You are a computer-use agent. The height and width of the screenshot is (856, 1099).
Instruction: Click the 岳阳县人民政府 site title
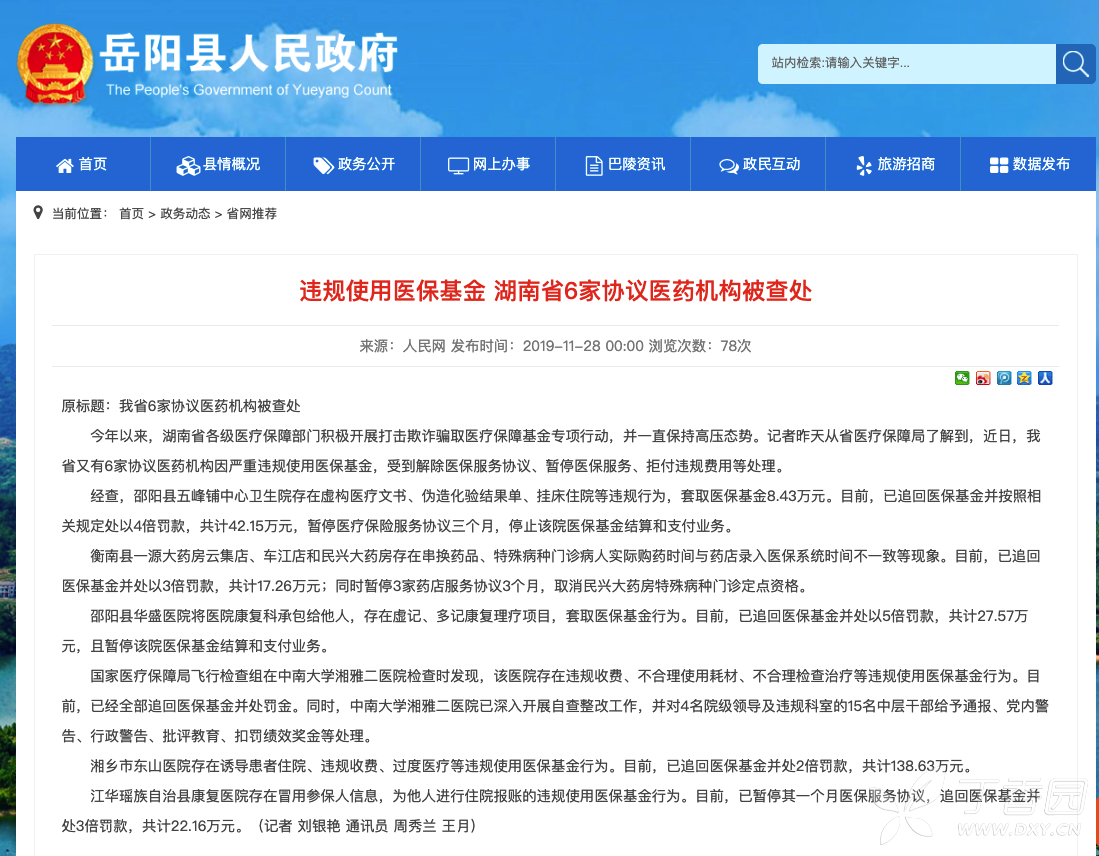coord(249,53)
